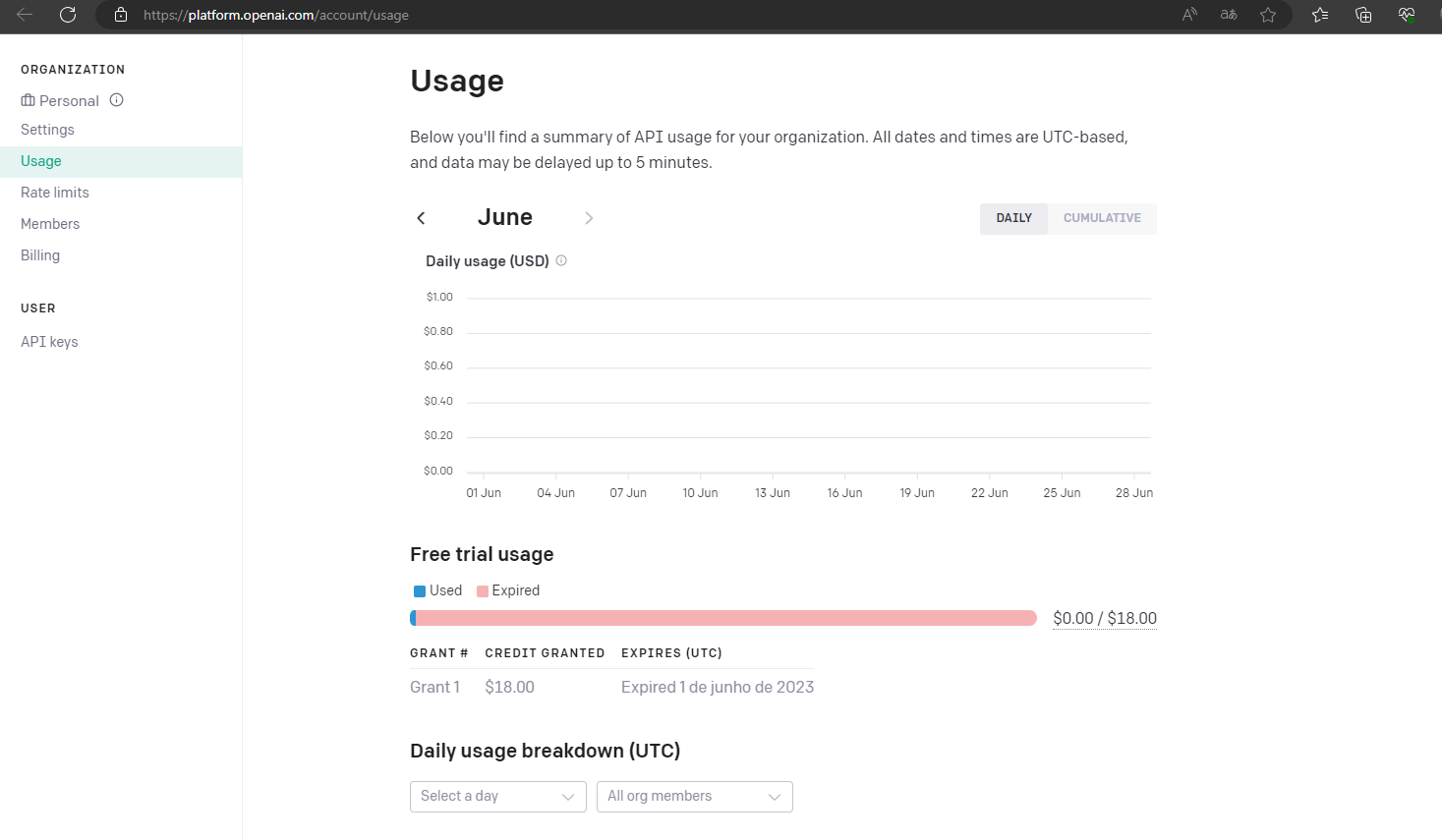The image size is (1442, 840).
Task: Click the 16 Jun axis label
Action: point(844,493)
